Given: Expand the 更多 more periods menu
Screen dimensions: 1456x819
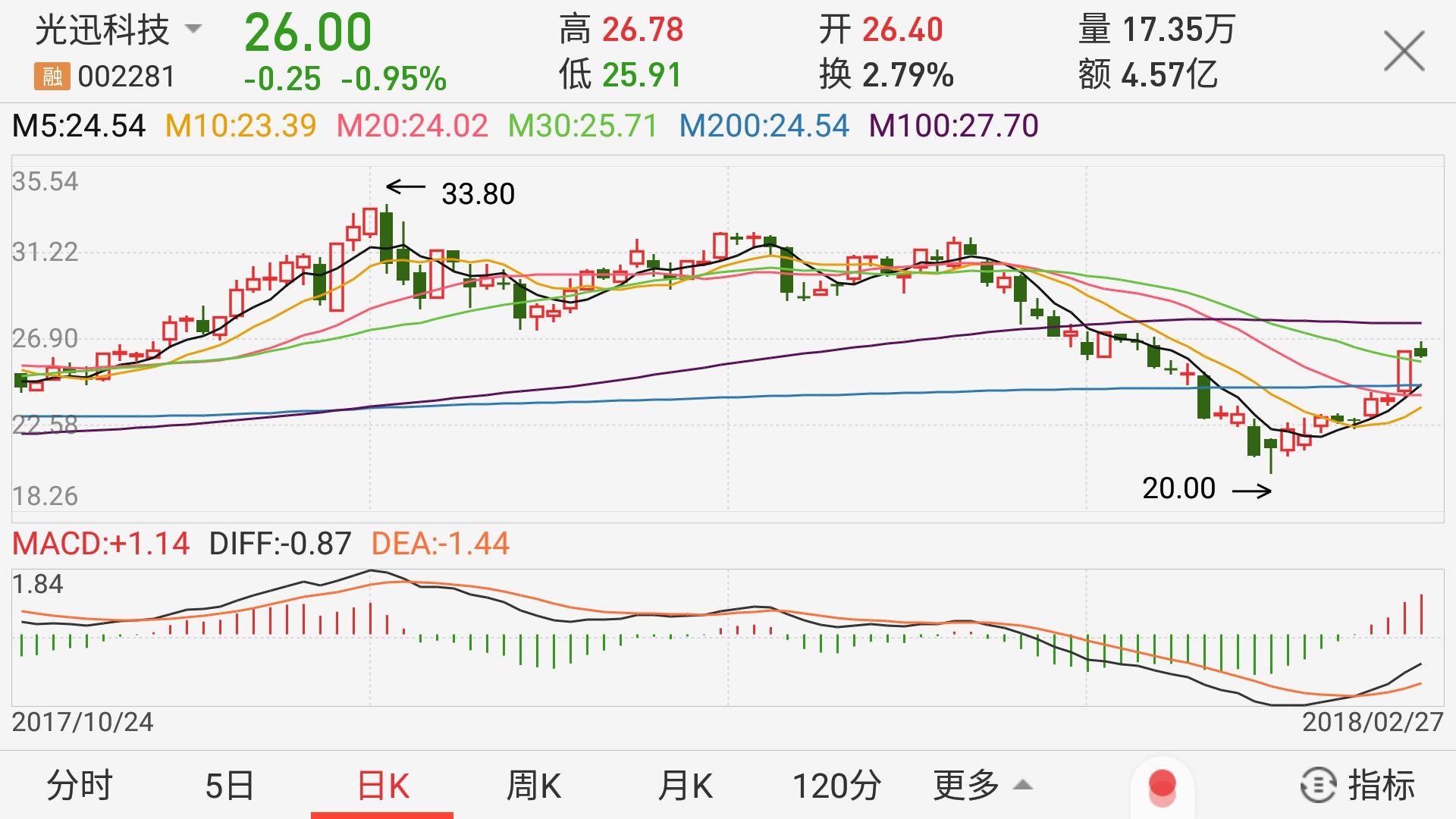Looking at the screenshot, I should pyautogui.click(x=982, y=785).
